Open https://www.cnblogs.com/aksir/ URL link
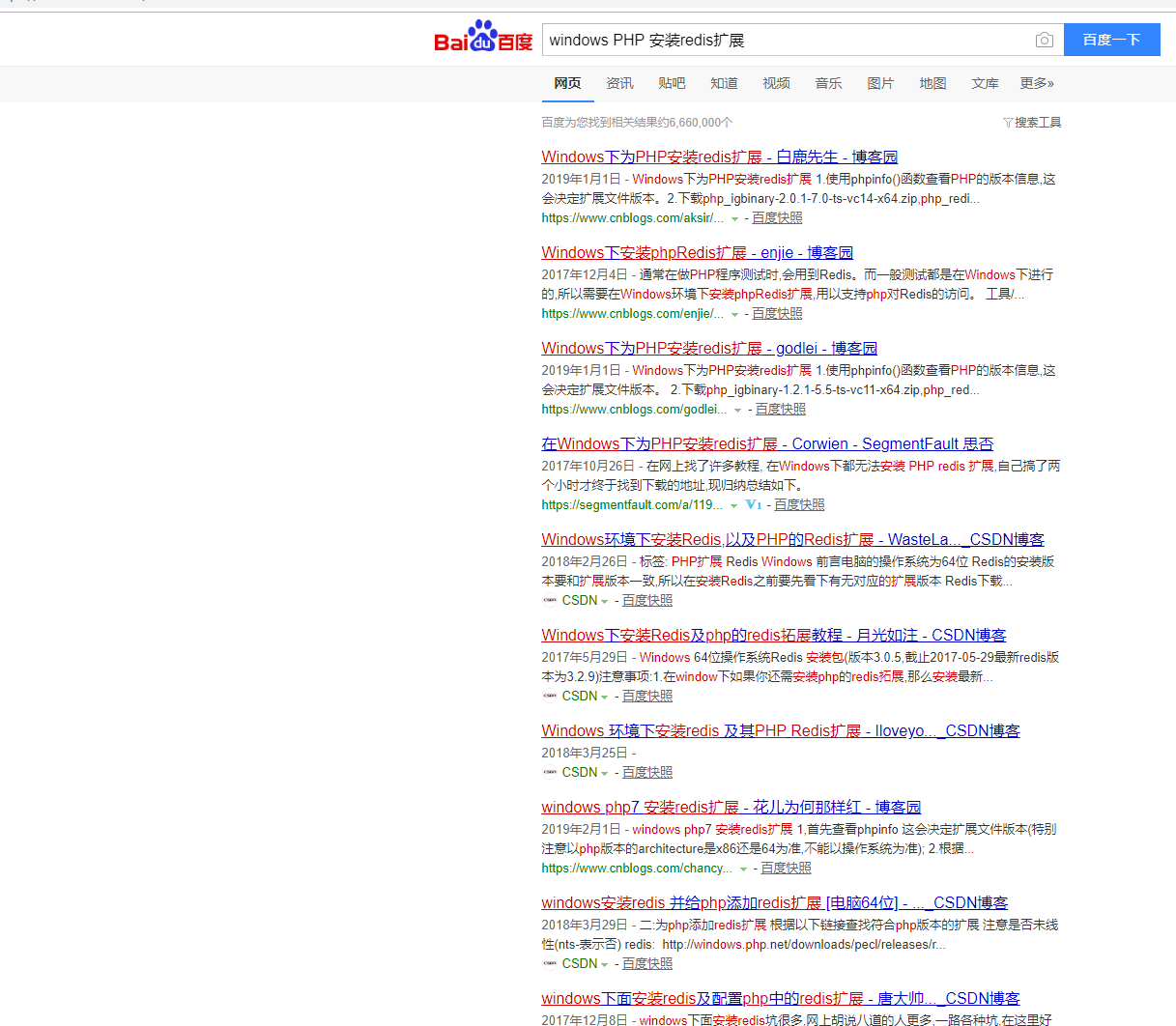Screen dimensions: 1176x1026 click(632, 218)
